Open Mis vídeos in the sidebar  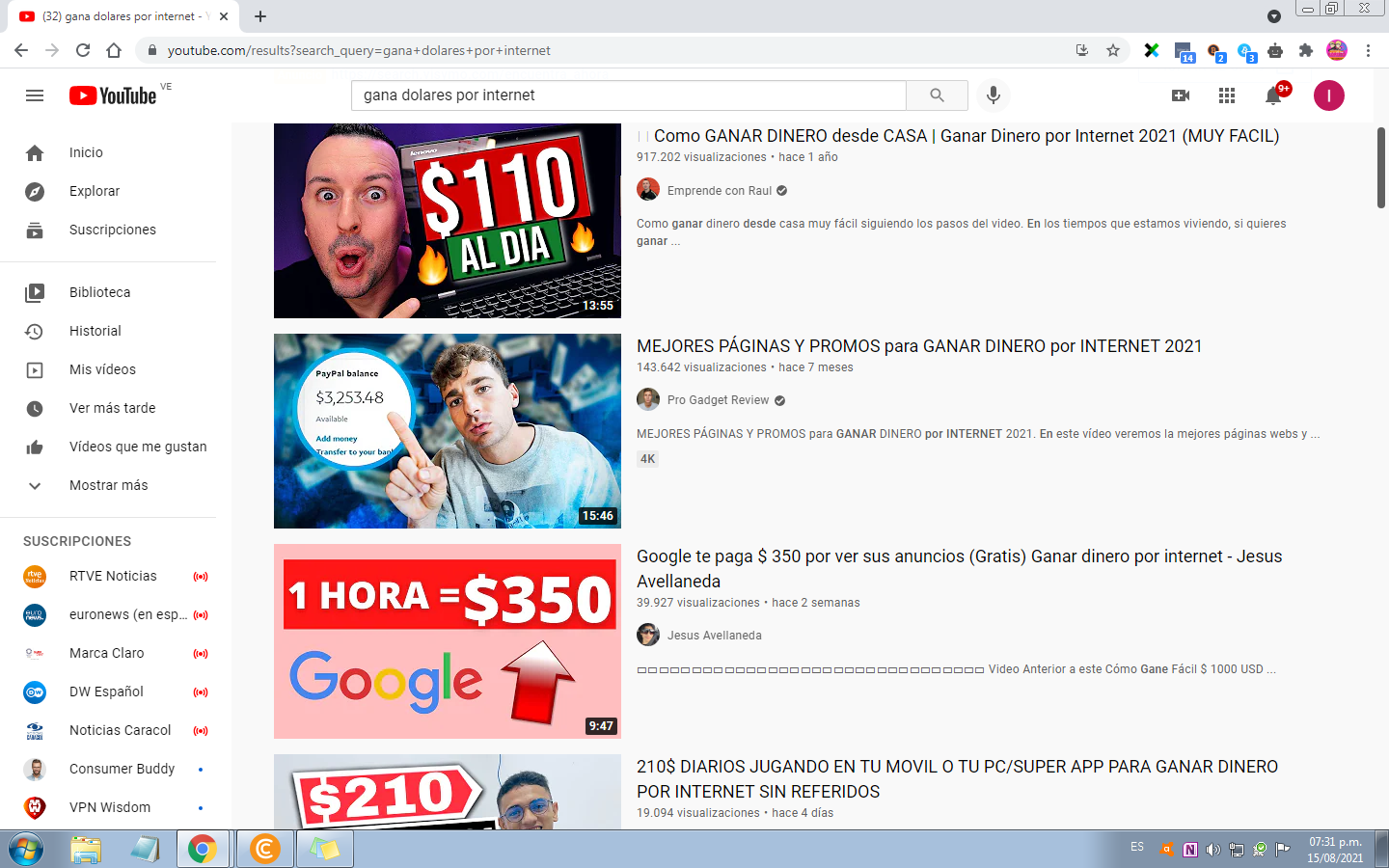pos(108,369)
